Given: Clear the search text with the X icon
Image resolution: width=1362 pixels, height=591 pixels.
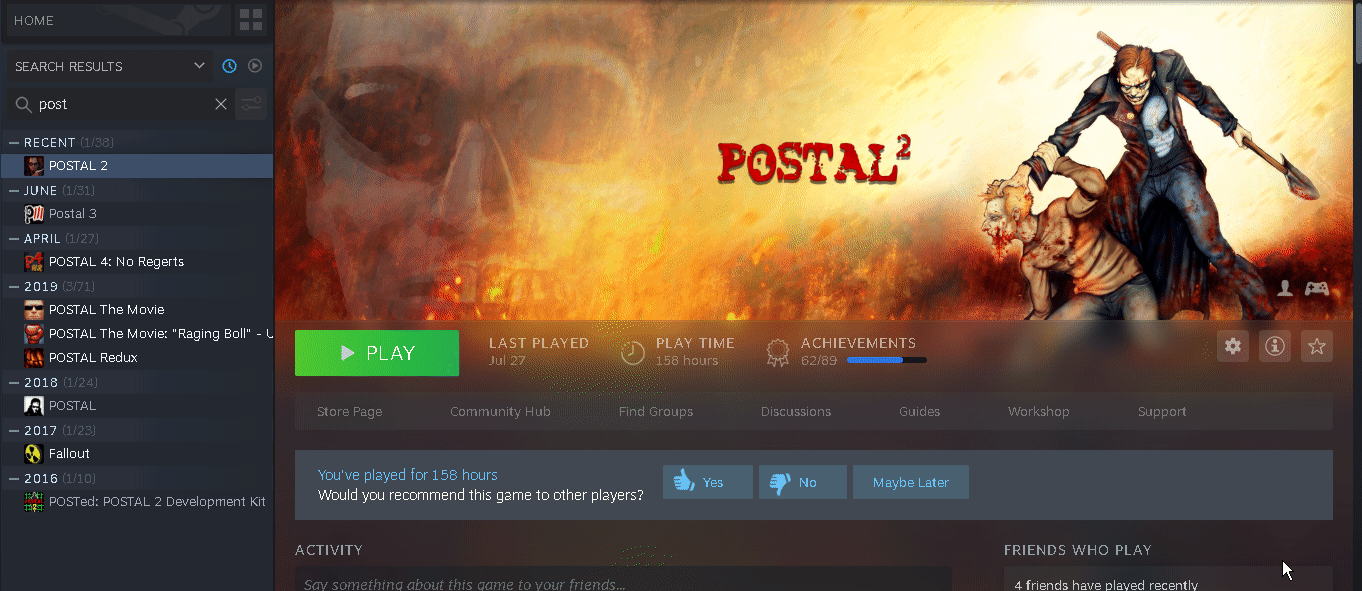Looking at the screenshot, I should pos(221,104).
